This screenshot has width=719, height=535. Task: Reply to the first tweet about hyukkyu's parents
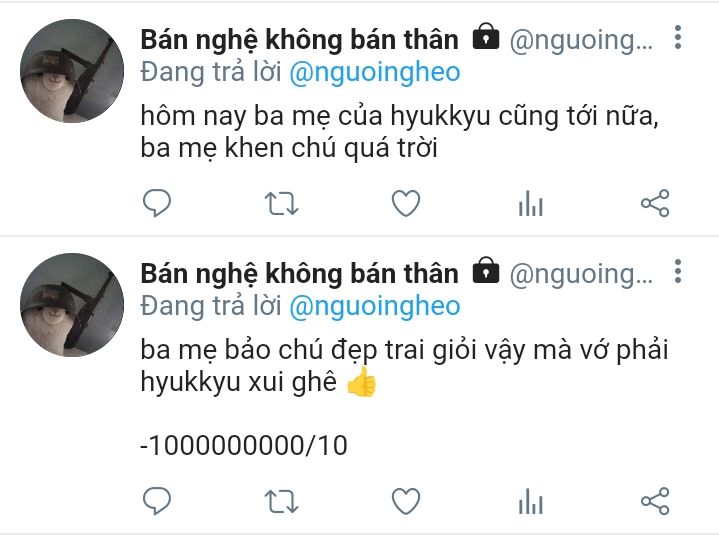coord(157,203)
